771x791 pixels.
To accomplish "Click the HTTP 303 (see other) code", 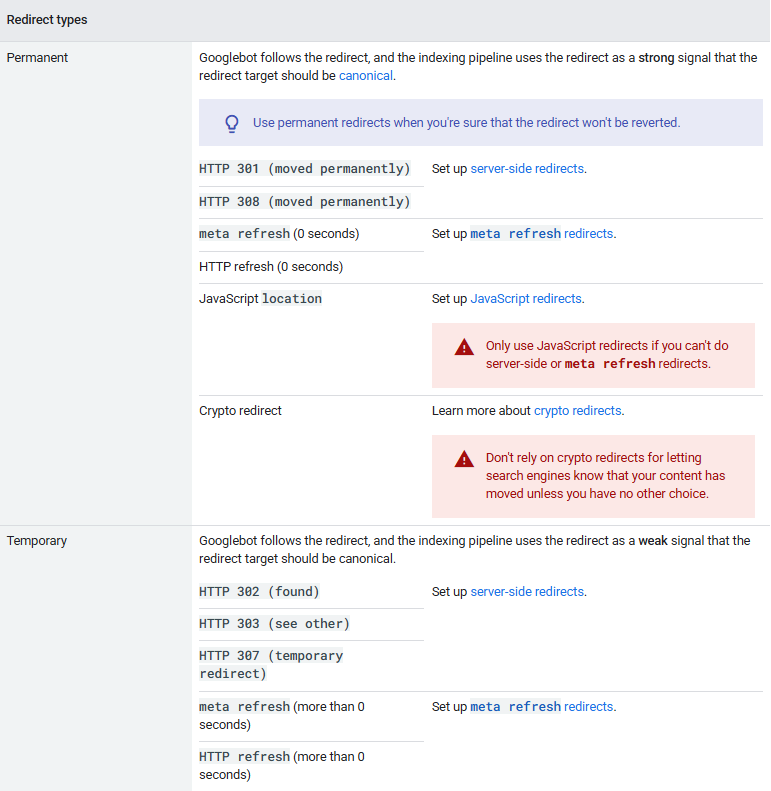I will coord(274,624).
